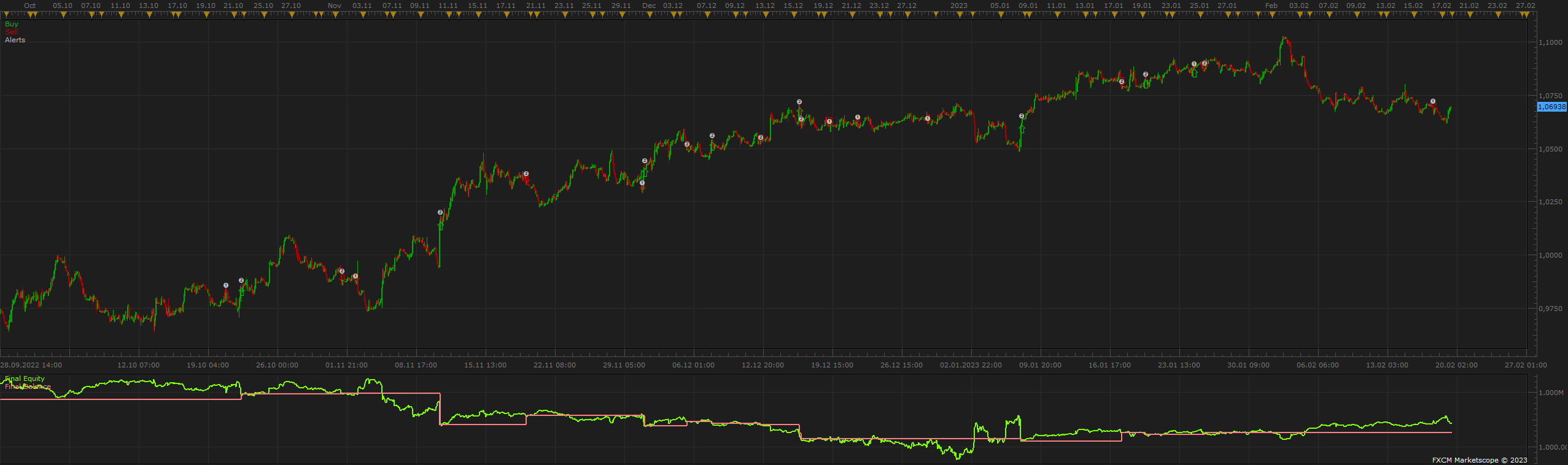The height and width of the screenshot is (465, 1568).
Task: Click the 1,0500 price axis label
Action: point(1551,149)
